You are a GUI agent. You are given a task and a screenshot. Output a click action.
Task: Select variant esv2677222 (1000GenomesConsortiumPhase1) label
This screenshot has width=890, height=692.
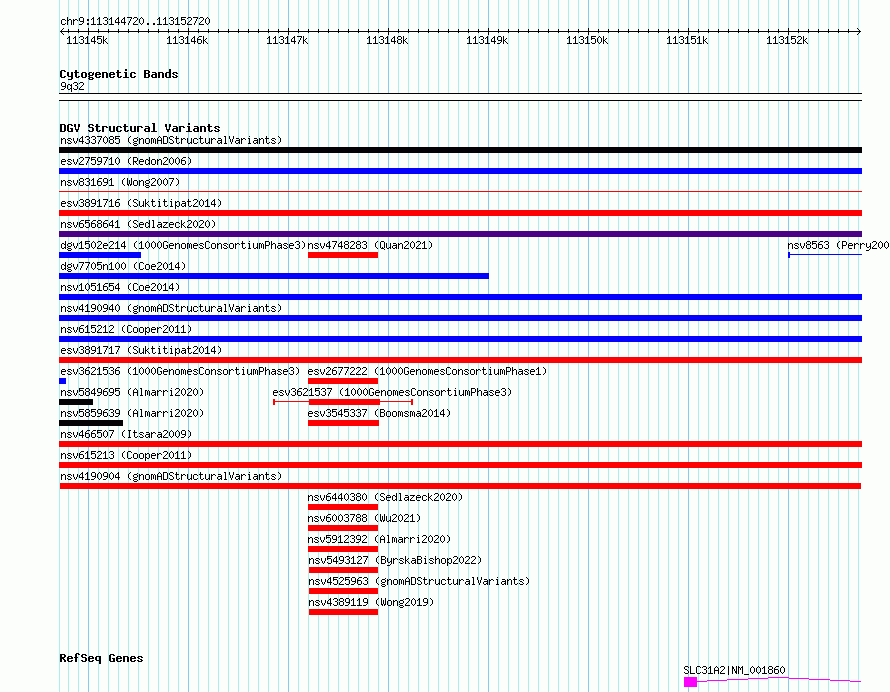point(427,371)
